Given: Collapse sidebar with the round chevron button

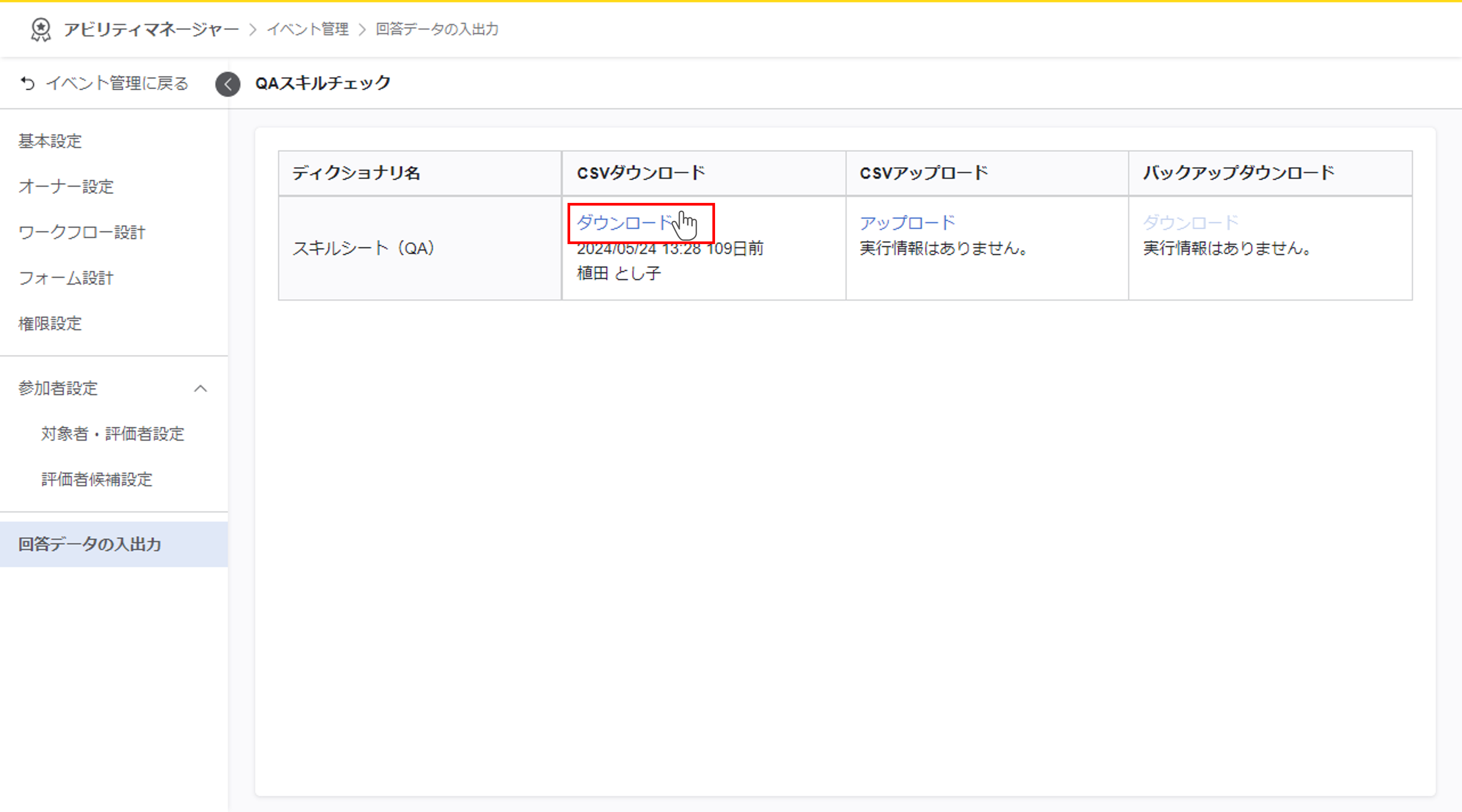Looking at the screenshot, I should coord(228,84).
